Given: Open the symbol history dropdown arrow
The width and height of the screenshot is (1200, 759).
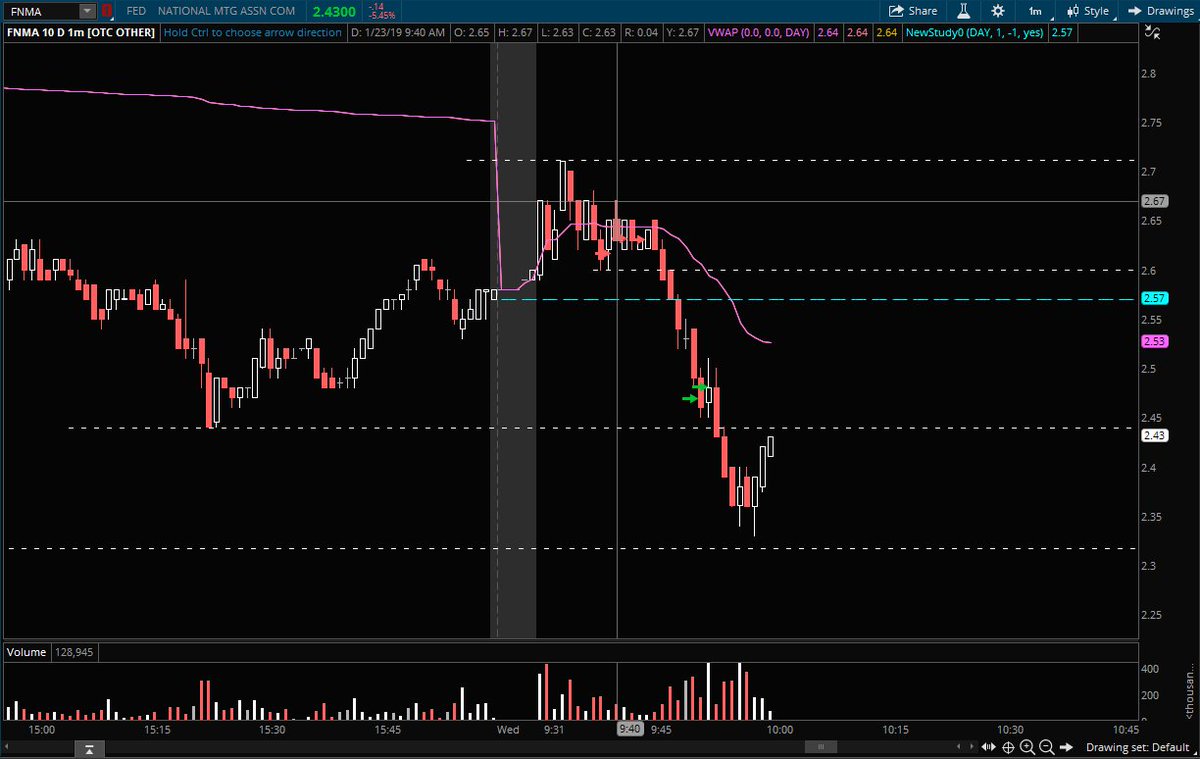Looking at the screenshot, I should coord(88,11).
